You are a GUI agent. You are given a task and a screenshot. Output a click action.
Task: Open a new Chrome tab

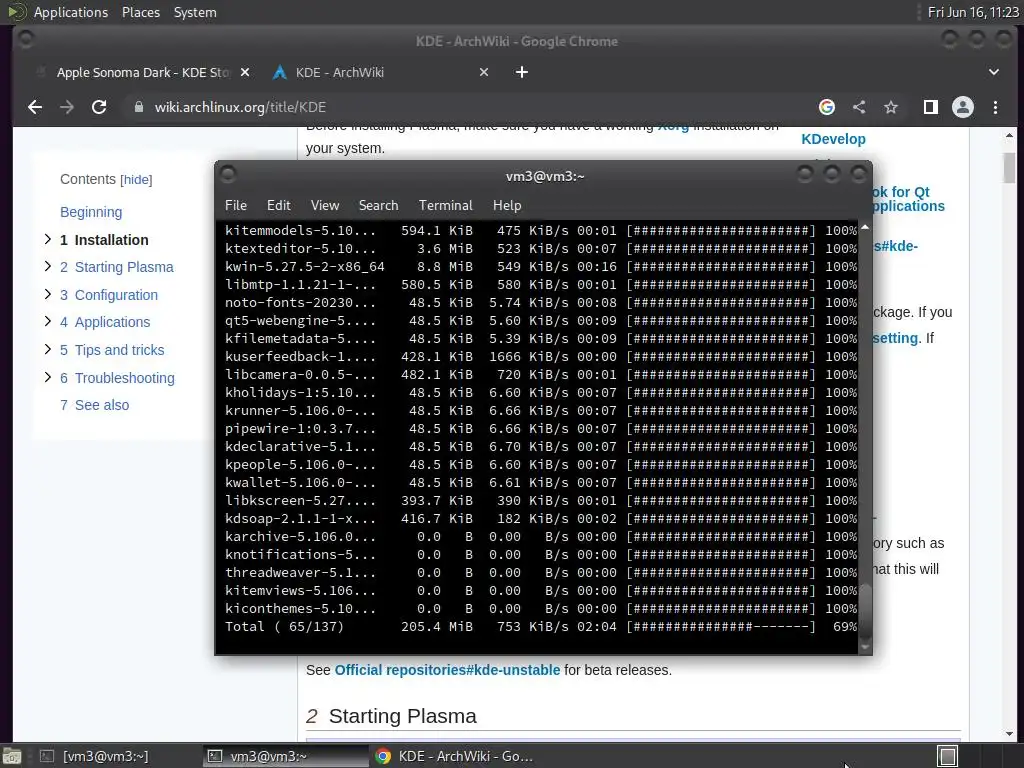click(522, 72)
